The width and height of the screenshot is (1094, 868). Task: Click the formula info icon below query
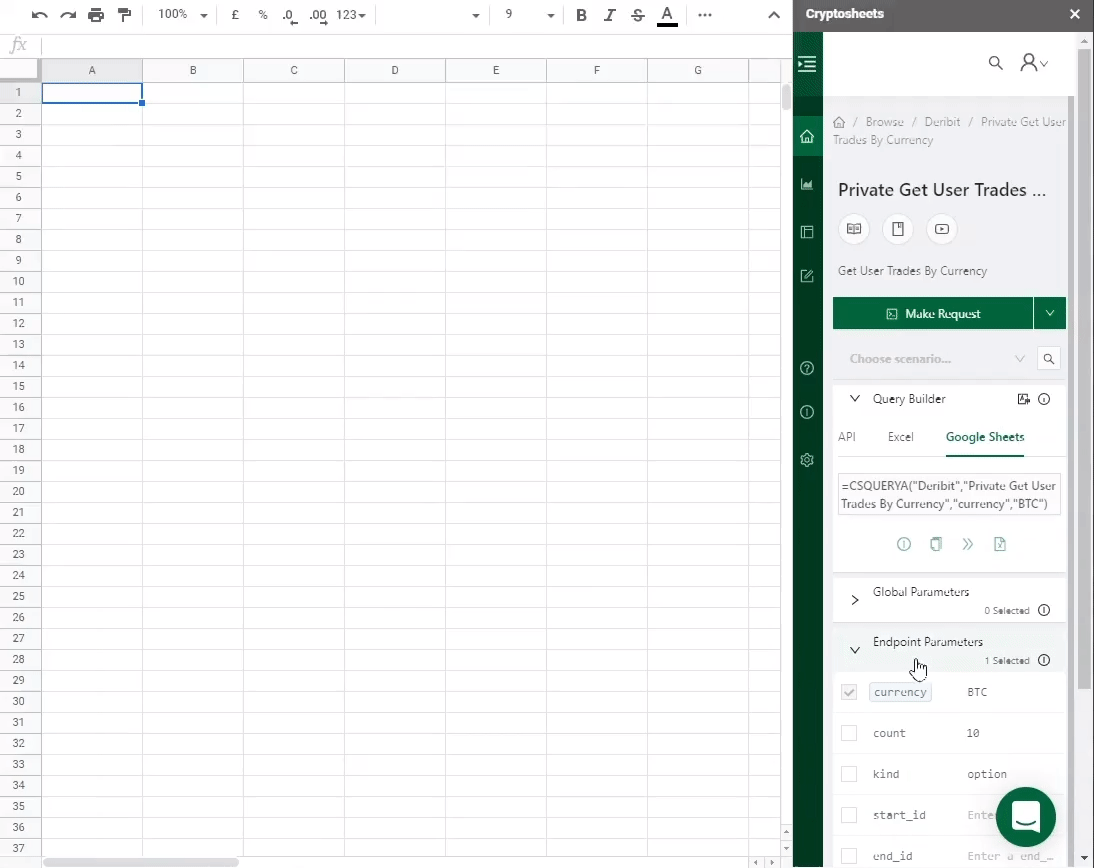[x=904, y=544]
